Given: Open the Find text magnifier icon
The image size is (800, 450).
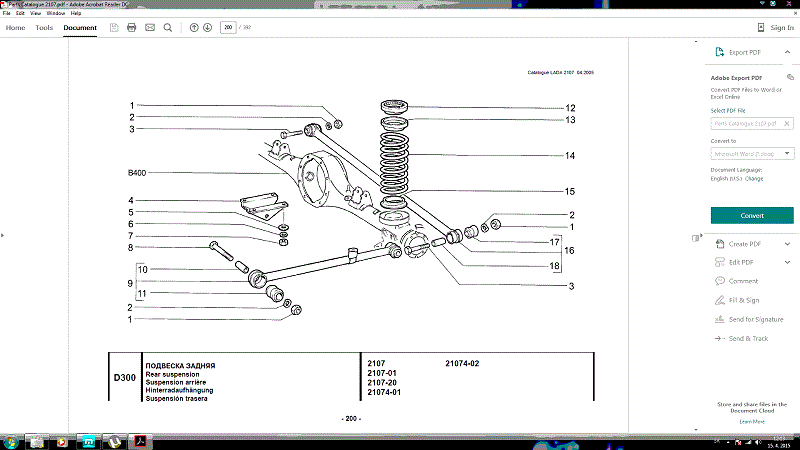Looking at the screenshot, I should 167,28.
